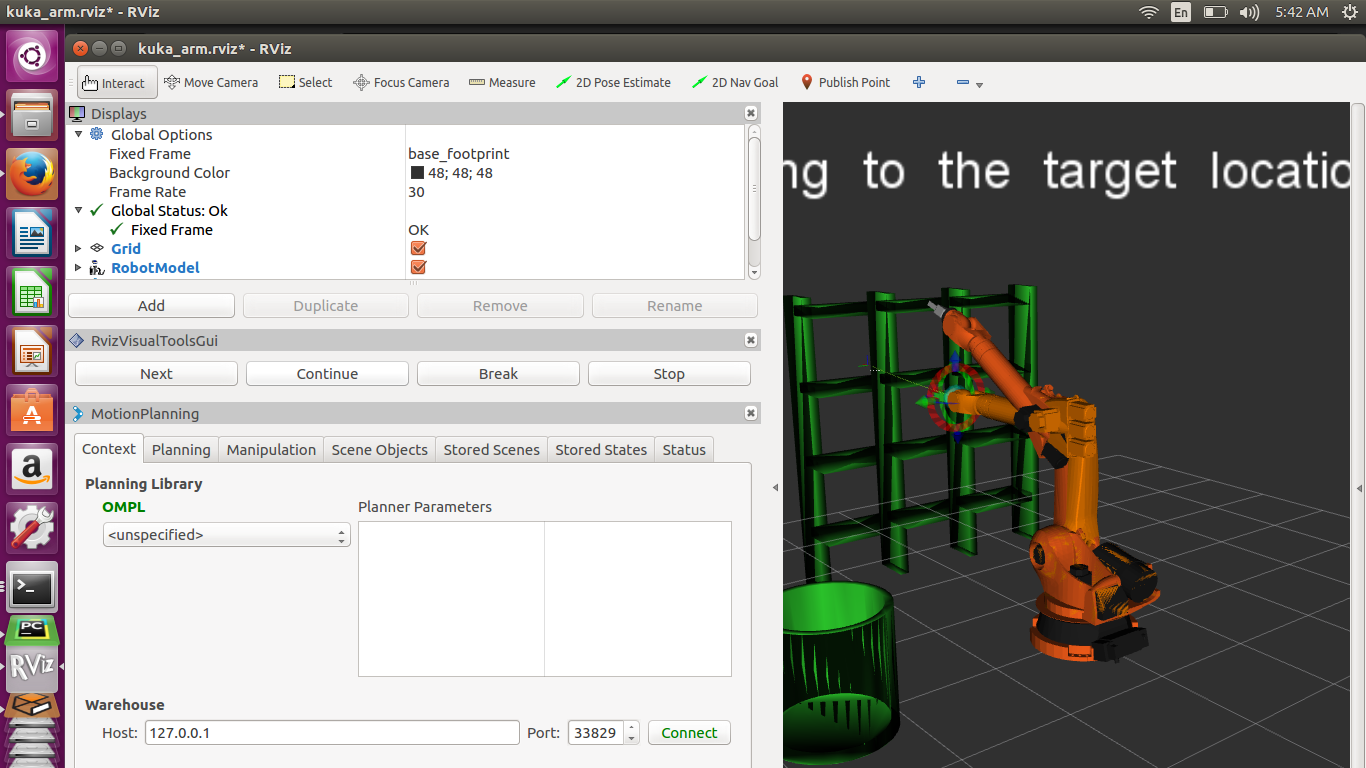1366x768 pixels.
Task: Click the minus remove-tool icon in toolbar
Action: [962, 83]
